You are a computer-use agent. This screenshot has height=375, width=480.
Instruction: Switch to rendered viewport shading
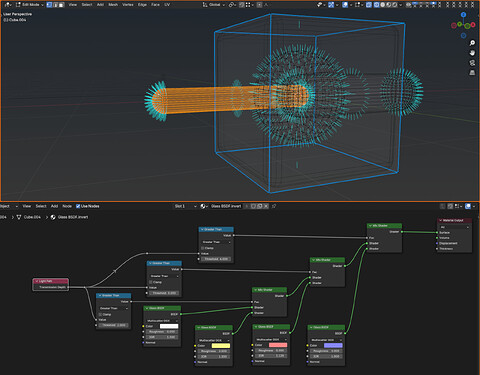[395, 5]
